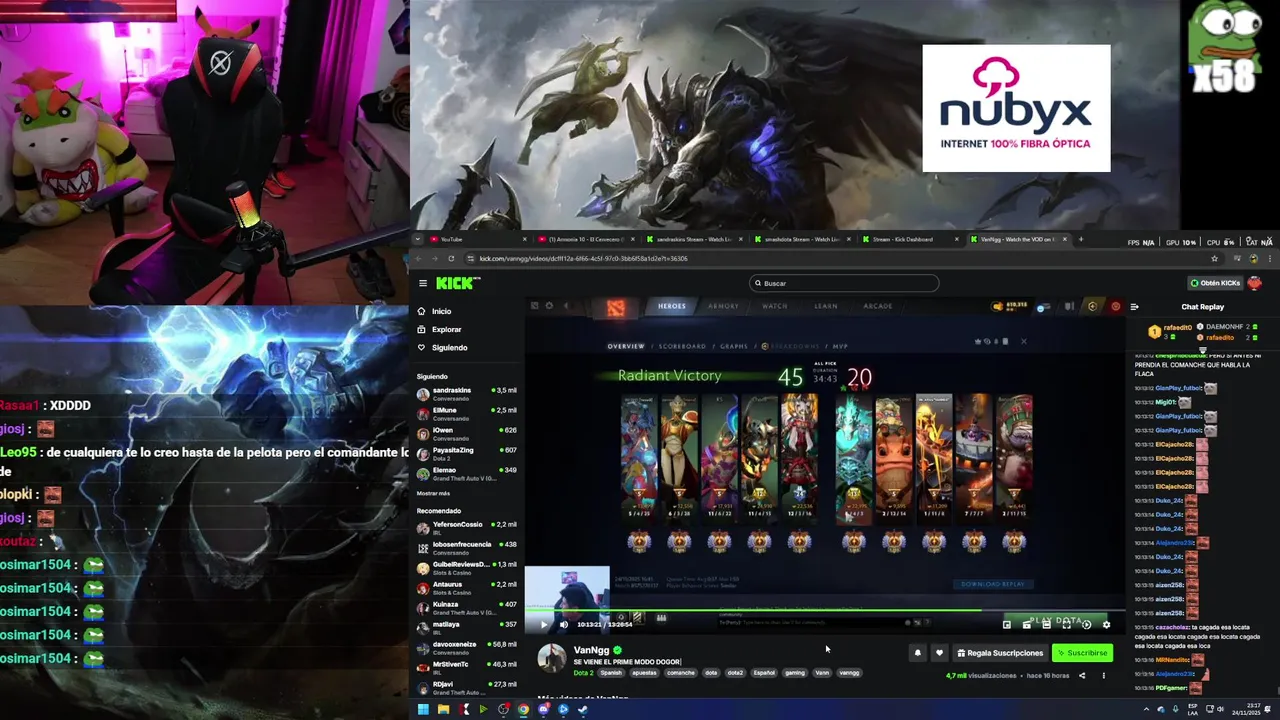Image resolution: width=1280 pixels, height=720 pixels.
Task: Click the green Suscribirse button
Action: click(x=1082, y=653)
